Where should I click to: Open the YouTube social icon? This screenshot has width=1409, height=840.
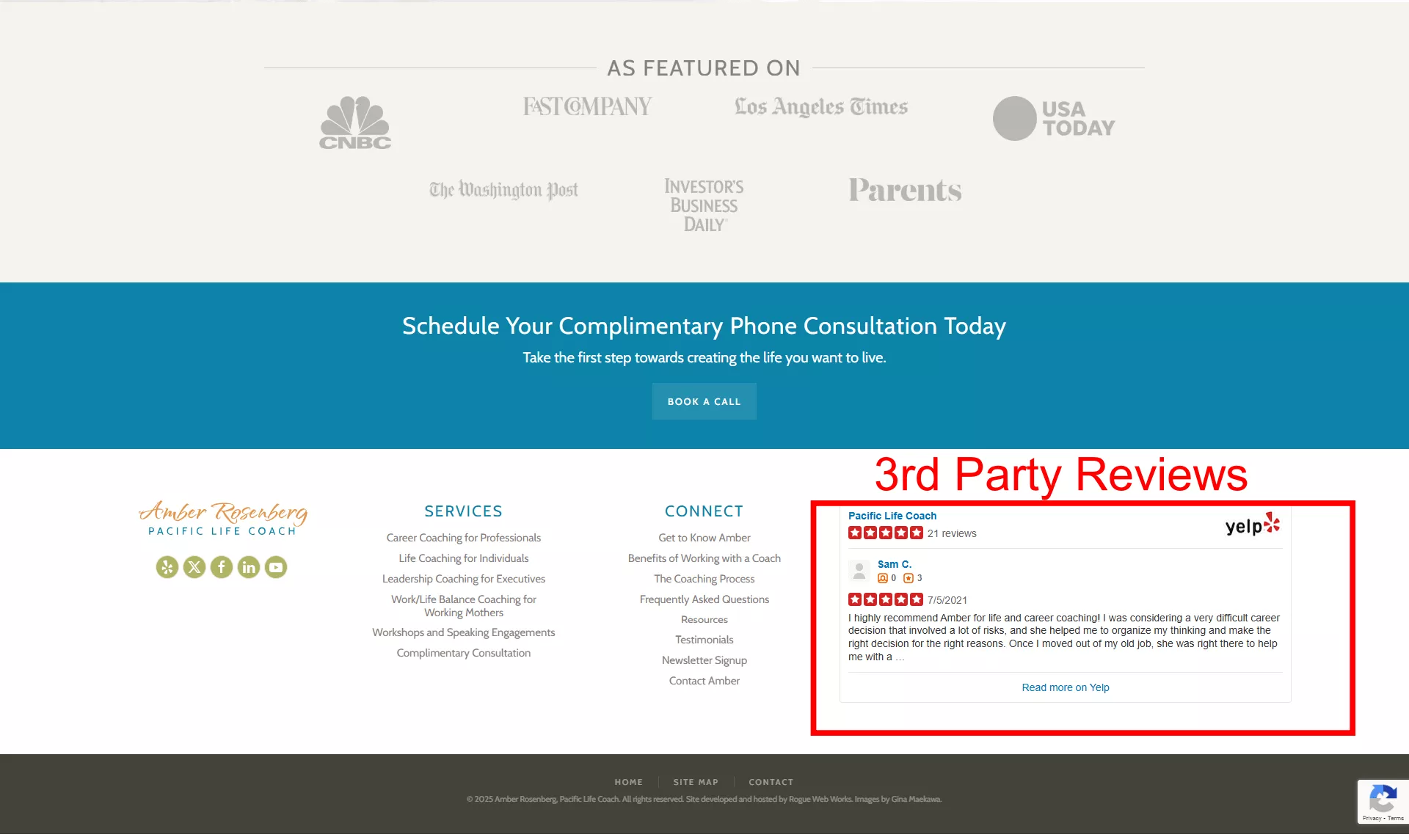pyautogui.click(x=275, y=566)
